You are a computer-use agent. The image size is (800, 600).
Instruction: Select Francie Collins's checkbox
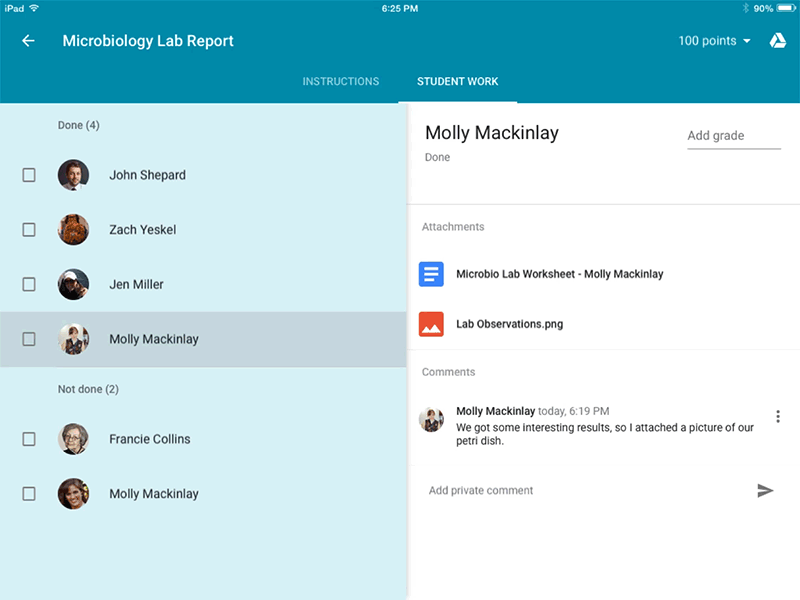click(x=29, y=439)
